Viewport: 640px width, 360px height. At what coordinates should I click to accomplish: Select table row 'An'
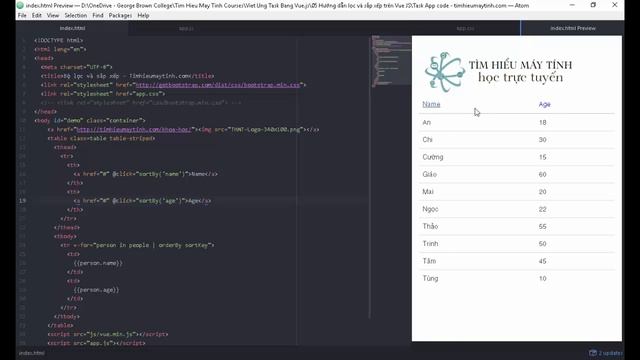pyautogui.click(x=517, y=122)
